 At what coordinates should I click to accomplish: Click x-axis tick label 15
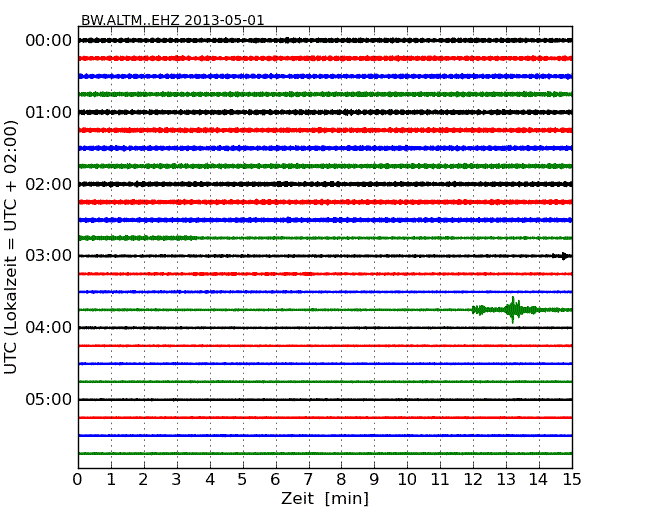click(572, 480)
